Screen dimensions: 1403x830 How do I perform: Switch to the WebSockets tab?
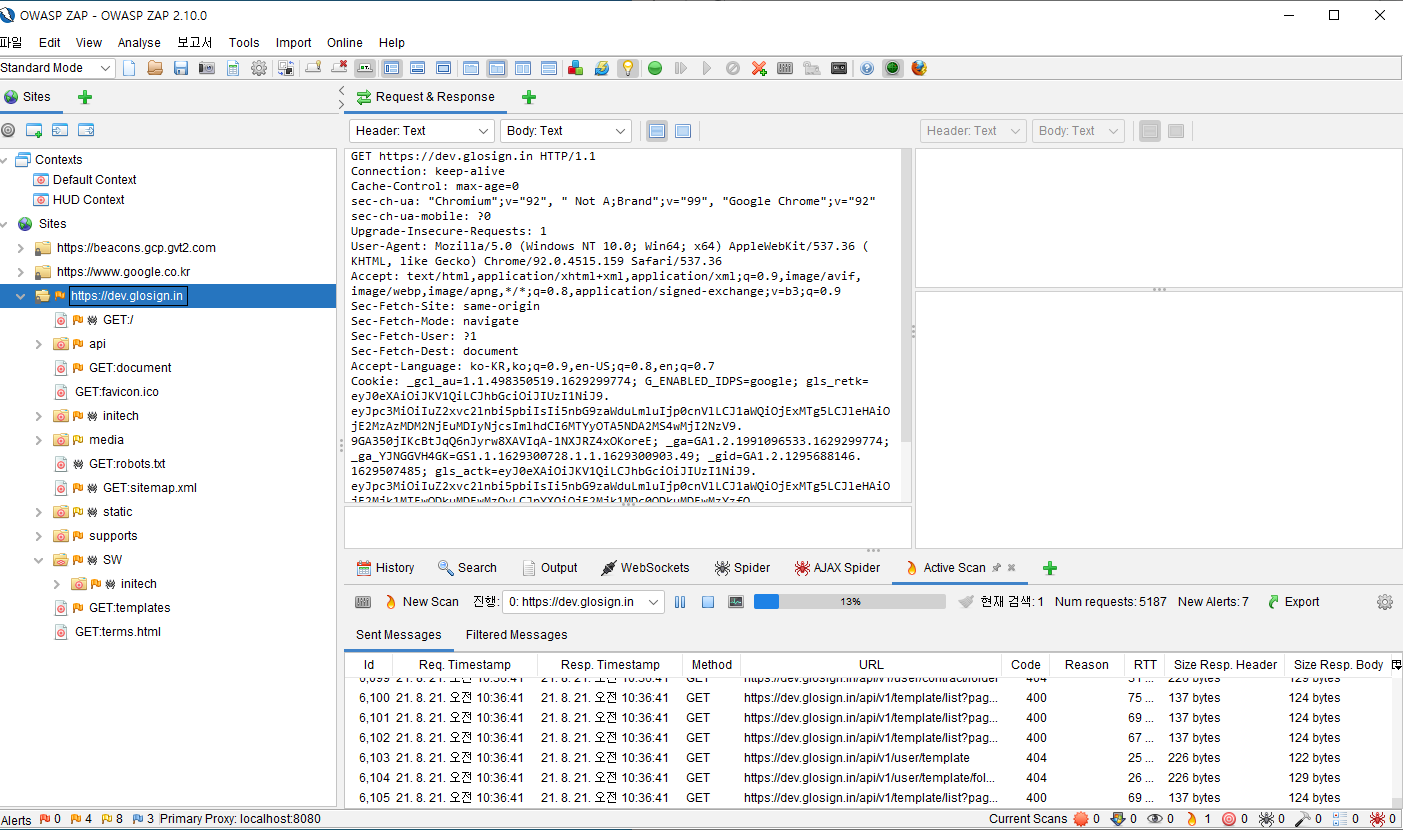point(645,568)
